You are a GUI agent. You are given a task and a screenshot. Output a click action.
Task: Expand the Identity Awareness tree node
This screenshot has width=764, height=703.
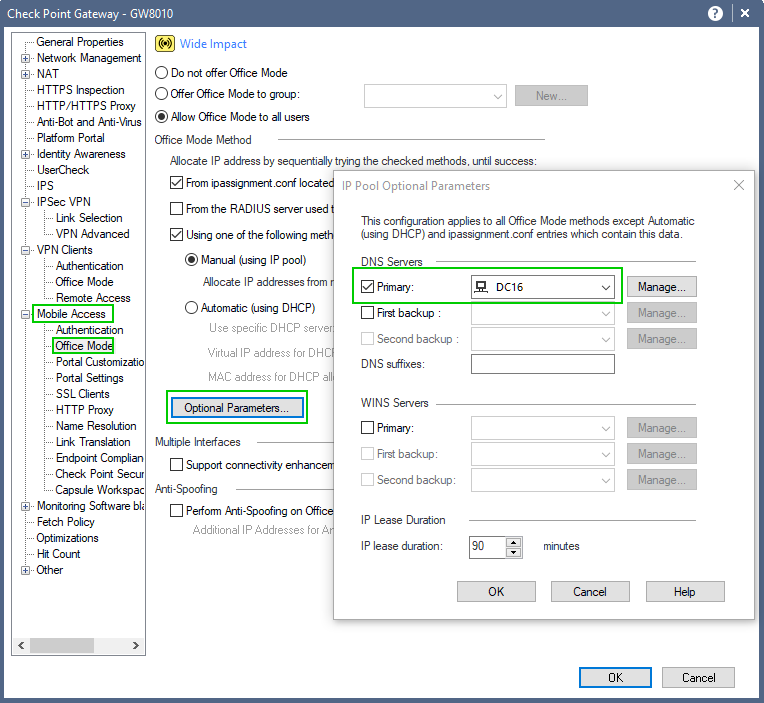pos(25,154)
